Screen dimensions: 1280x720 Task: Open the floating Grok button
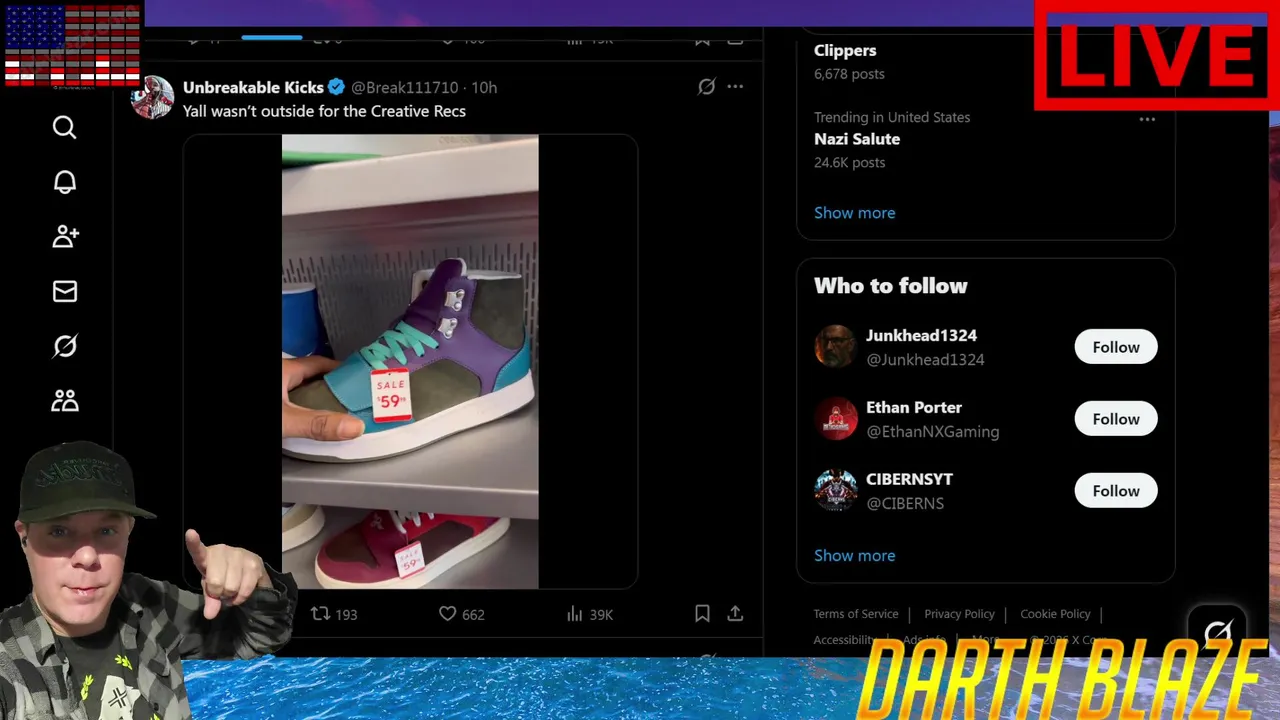1217,631
